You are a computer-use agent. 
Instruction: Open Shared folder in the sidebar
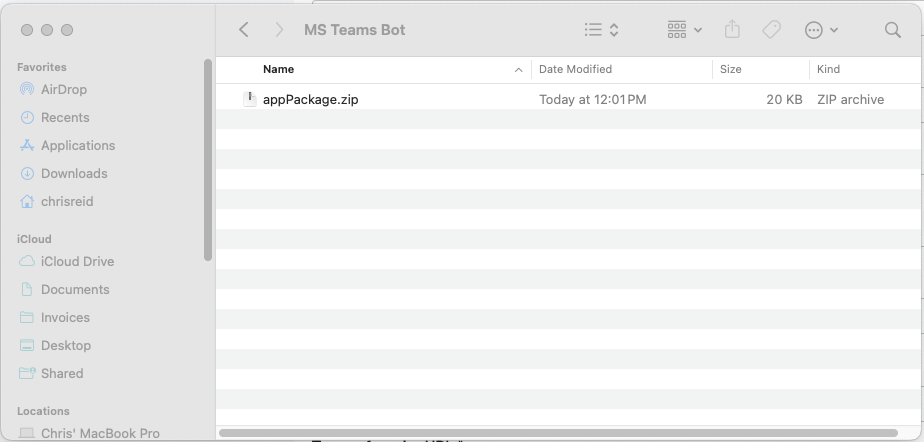click(x=62, y=374)
